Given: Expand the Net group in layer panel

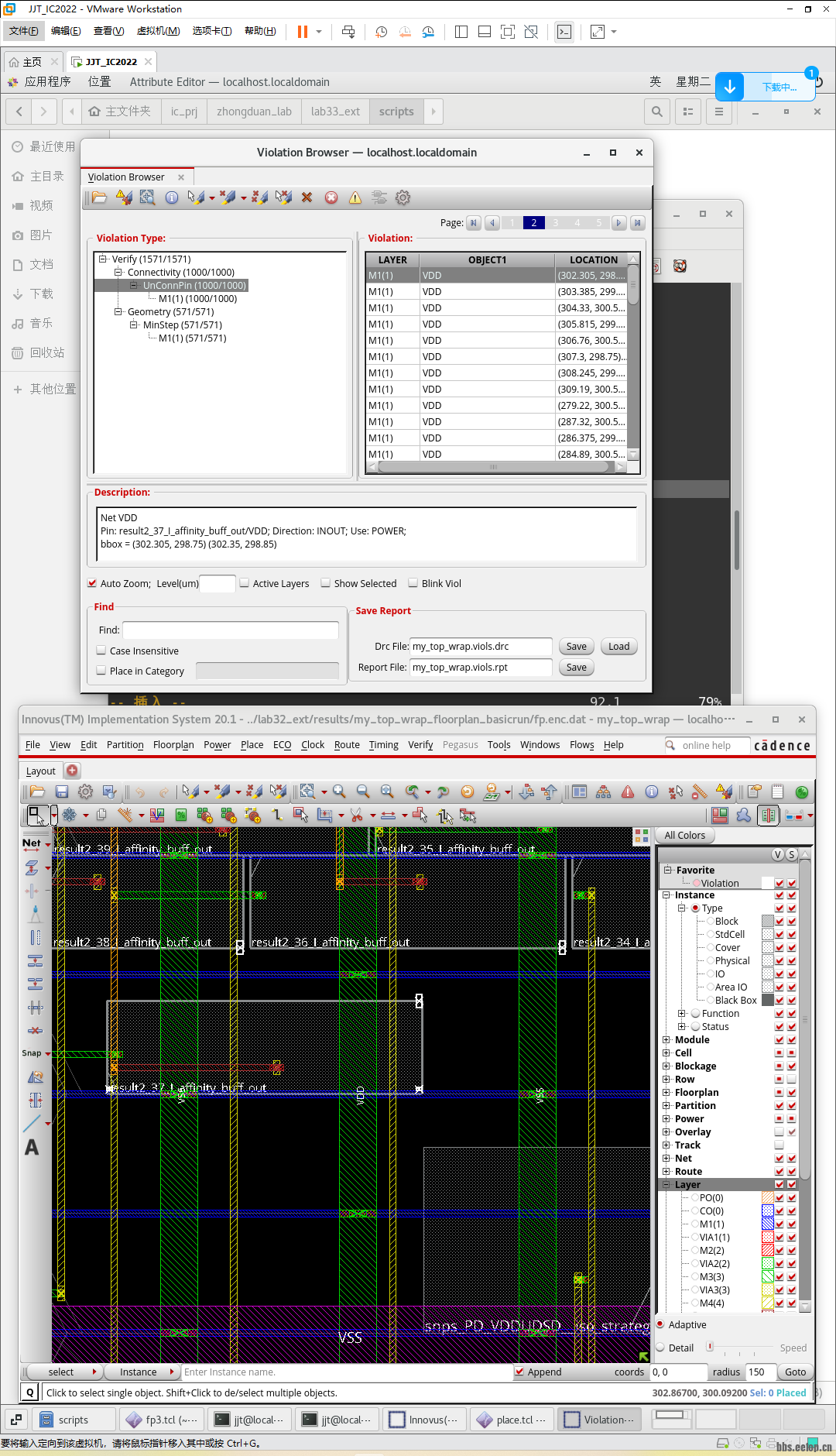Looking at the screenshot, I should click(x=666, y=1159).
